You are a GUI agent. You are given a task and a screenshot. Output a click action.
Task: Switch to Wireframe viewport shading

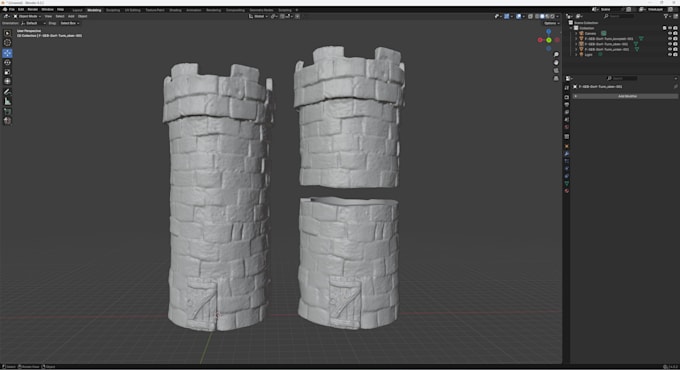pyautogui.click(x=537, y=16)
